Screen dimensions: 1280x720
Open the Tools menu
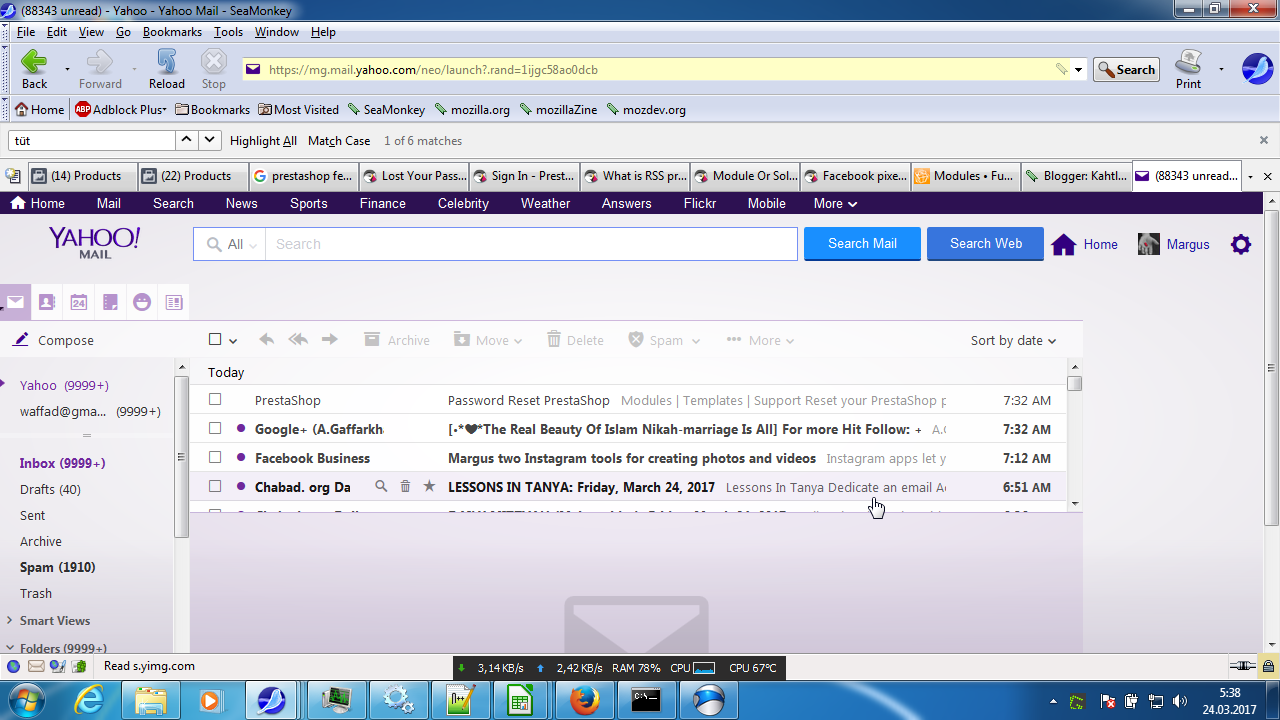tap(228, 32)
